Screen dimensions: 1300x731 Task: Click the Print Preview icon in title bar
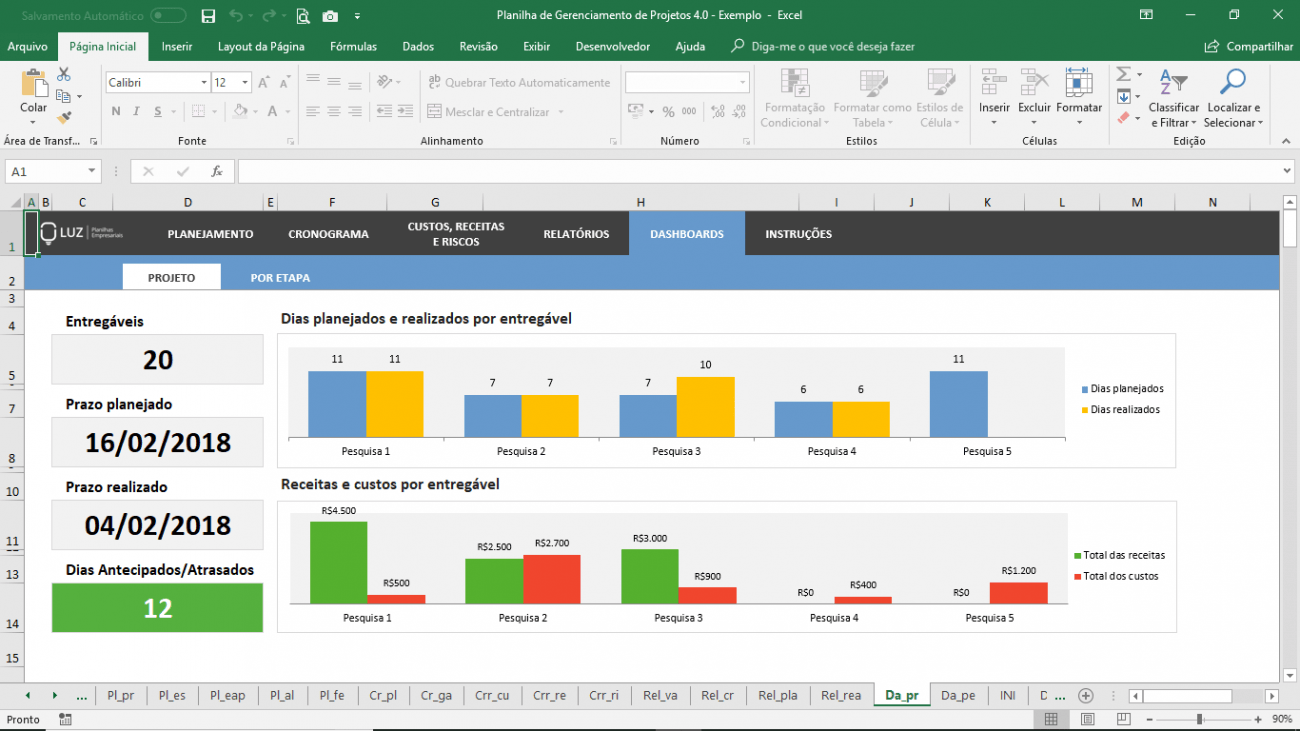303,16
